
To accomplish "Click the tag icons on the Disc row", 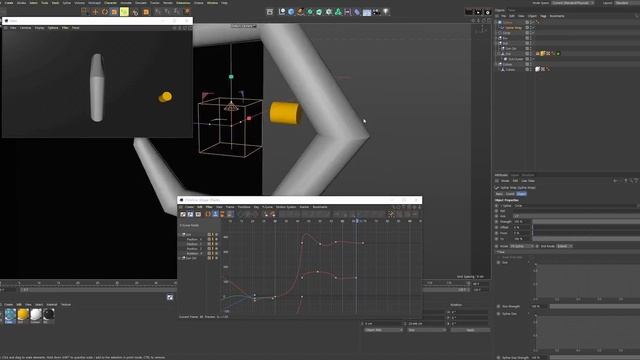I will (547, 53).
